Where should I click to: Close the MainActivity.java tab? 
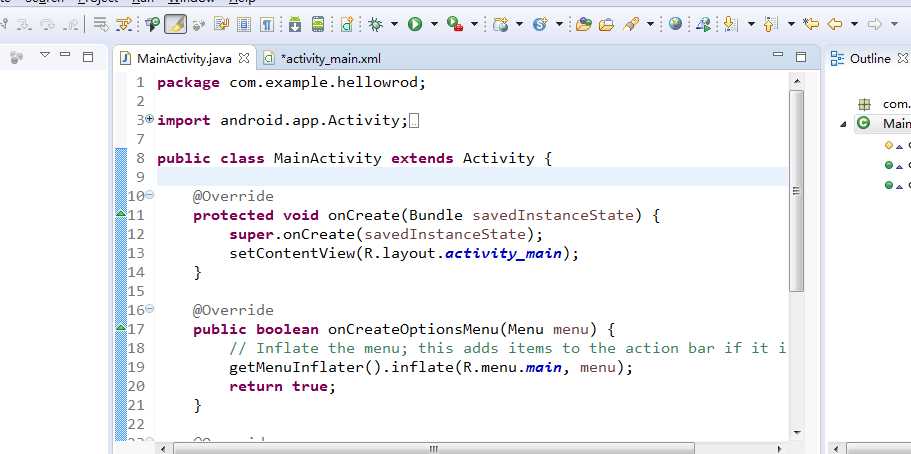(244, 58)
